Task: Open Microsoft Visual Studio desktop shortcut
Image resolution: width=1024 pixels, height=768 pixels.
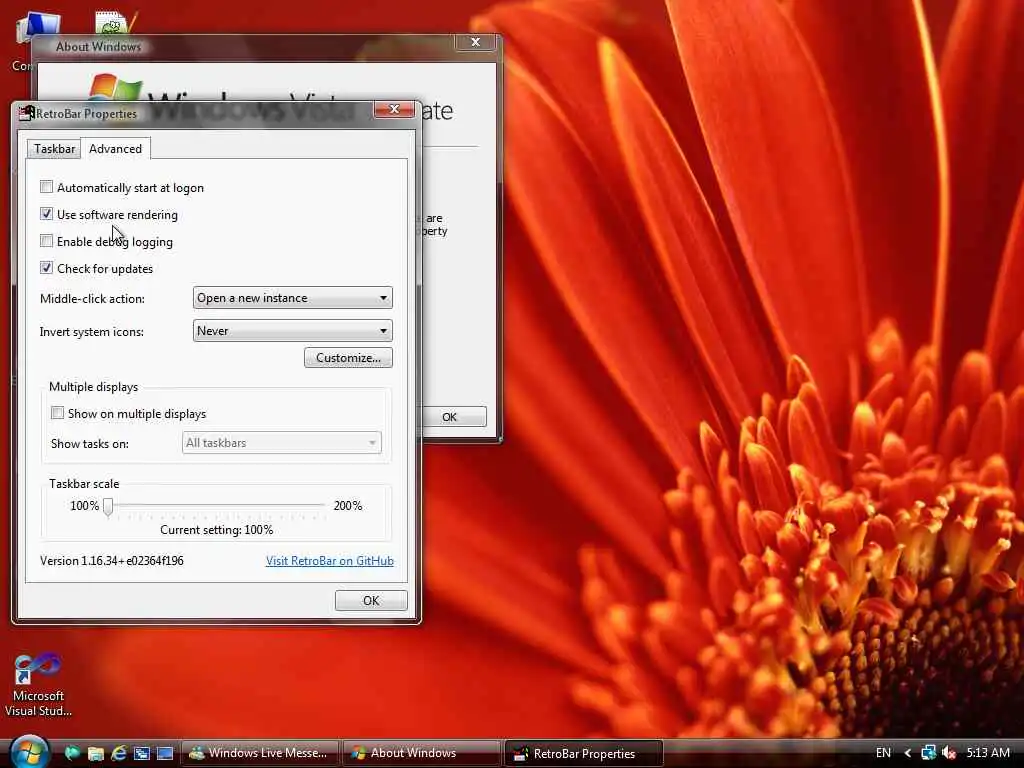Action: [x=38, y=684]
